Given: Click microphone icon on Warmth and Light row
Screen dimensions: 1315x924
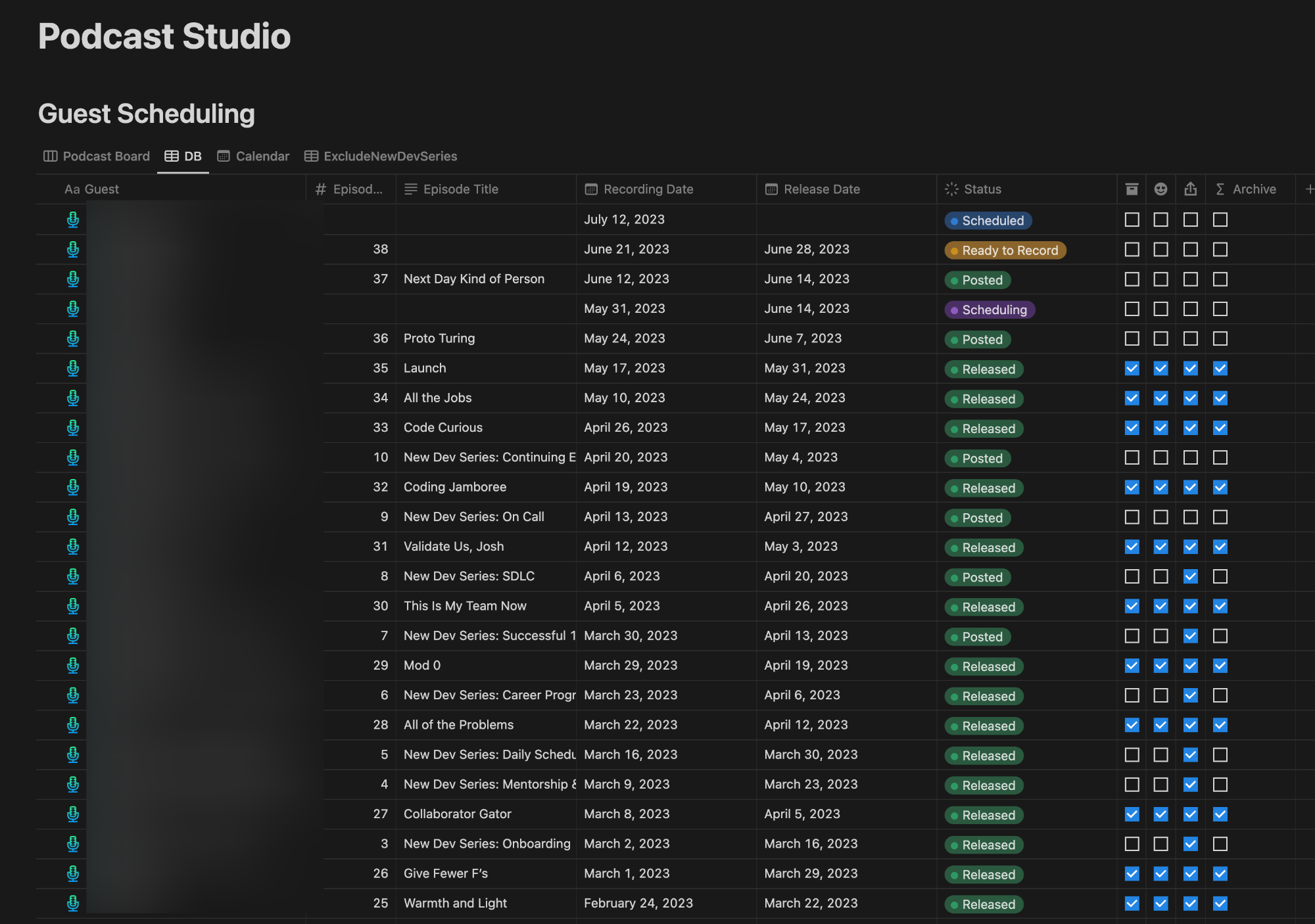Looking at the screenshot, I should [73, 903].
